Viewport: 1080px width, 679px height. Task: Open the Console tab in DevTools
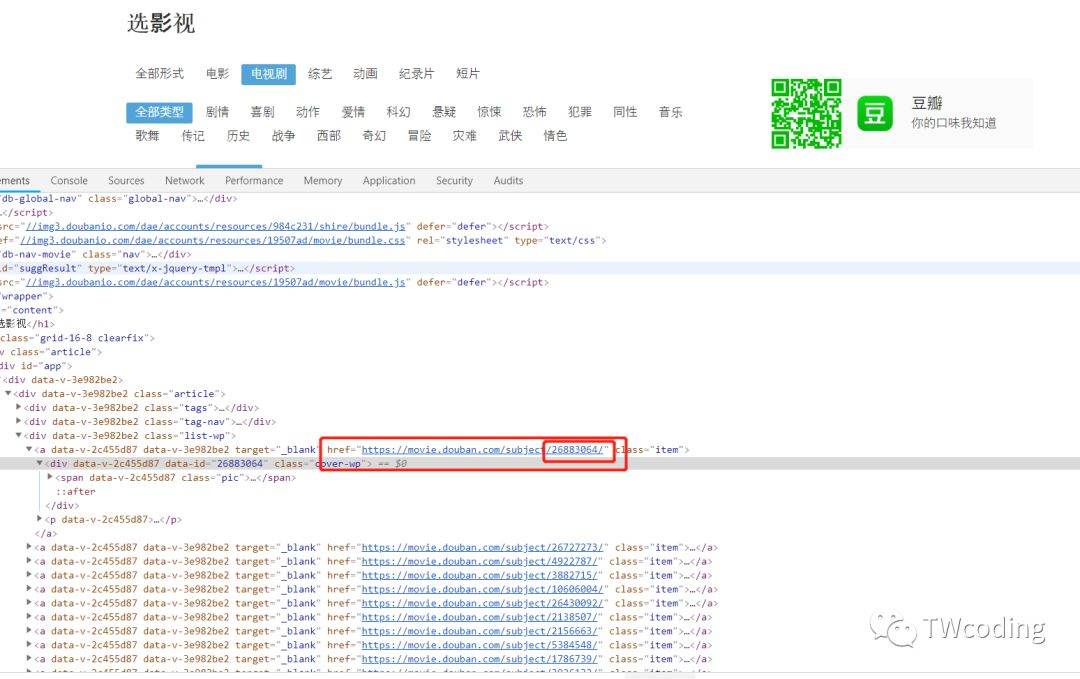click(69, 180)
